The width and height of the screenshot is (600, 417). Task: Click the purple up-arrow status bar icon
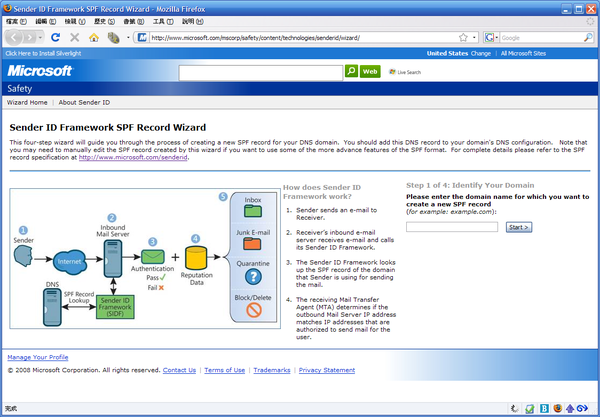tap(570, 409)
